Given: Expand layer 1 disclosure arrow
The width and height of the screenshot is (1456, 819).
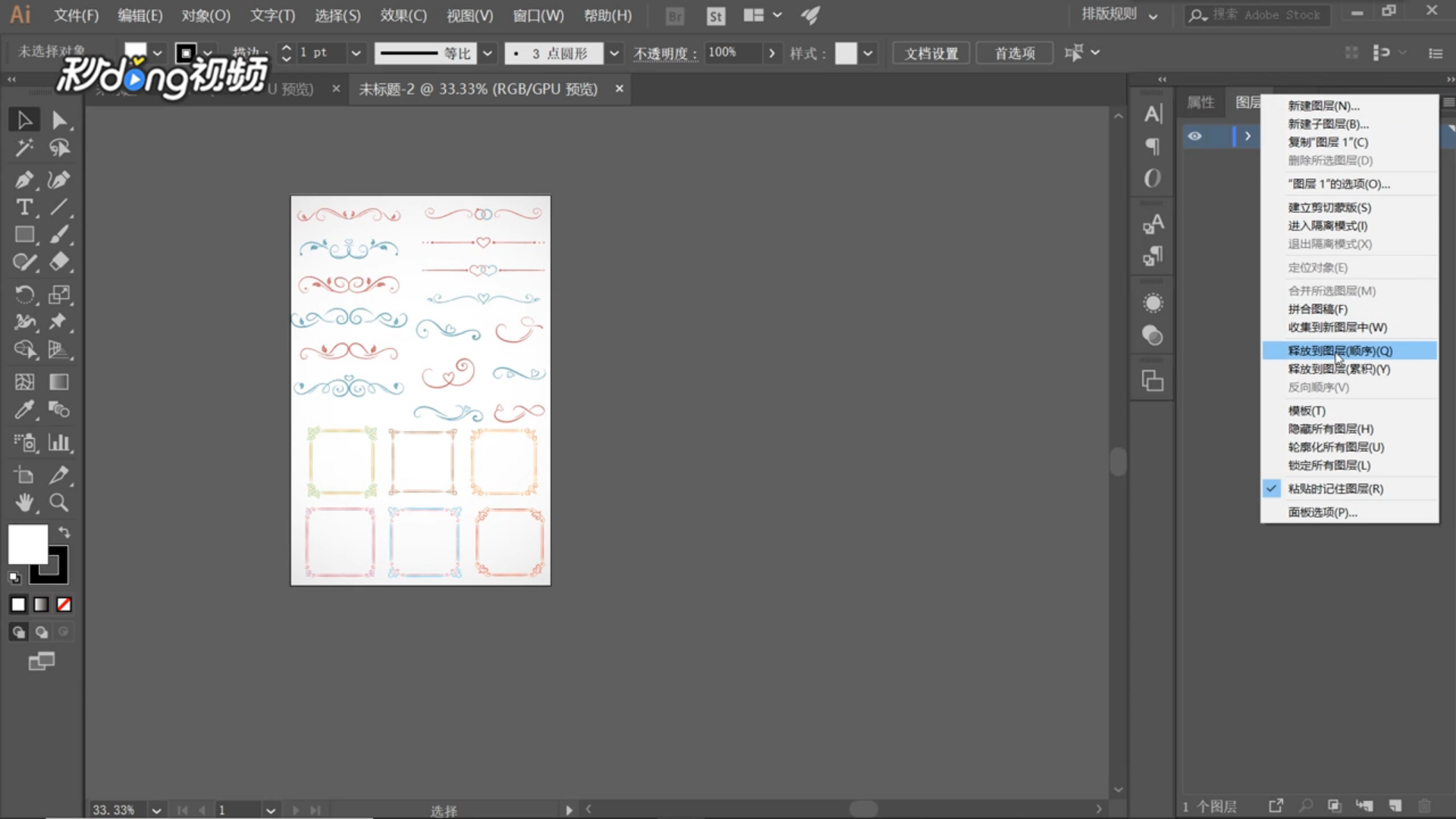Looking at the screenshot, I should click(1247, 136).
